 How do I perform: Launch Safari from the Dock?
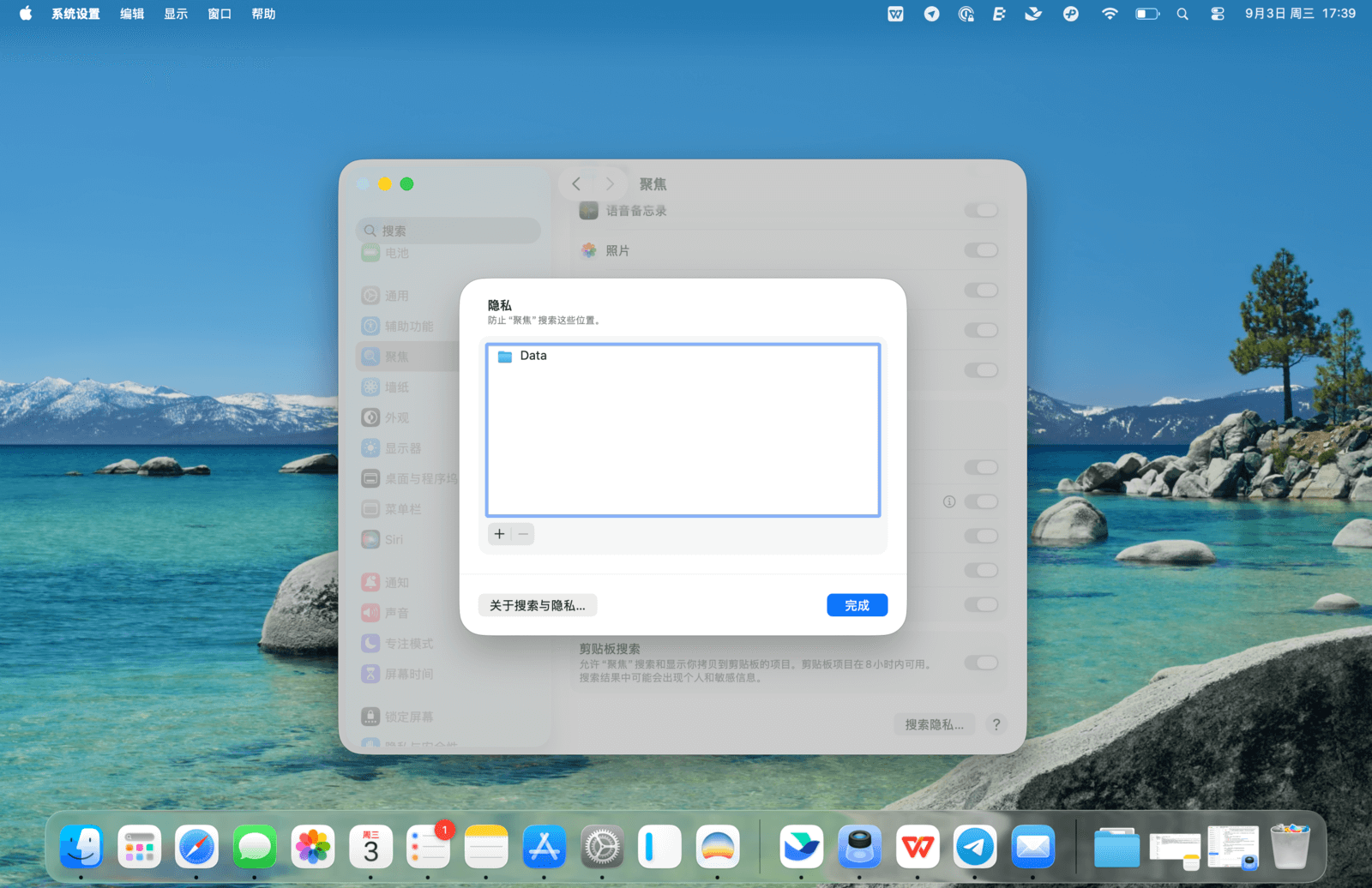(x=196, y=848)
